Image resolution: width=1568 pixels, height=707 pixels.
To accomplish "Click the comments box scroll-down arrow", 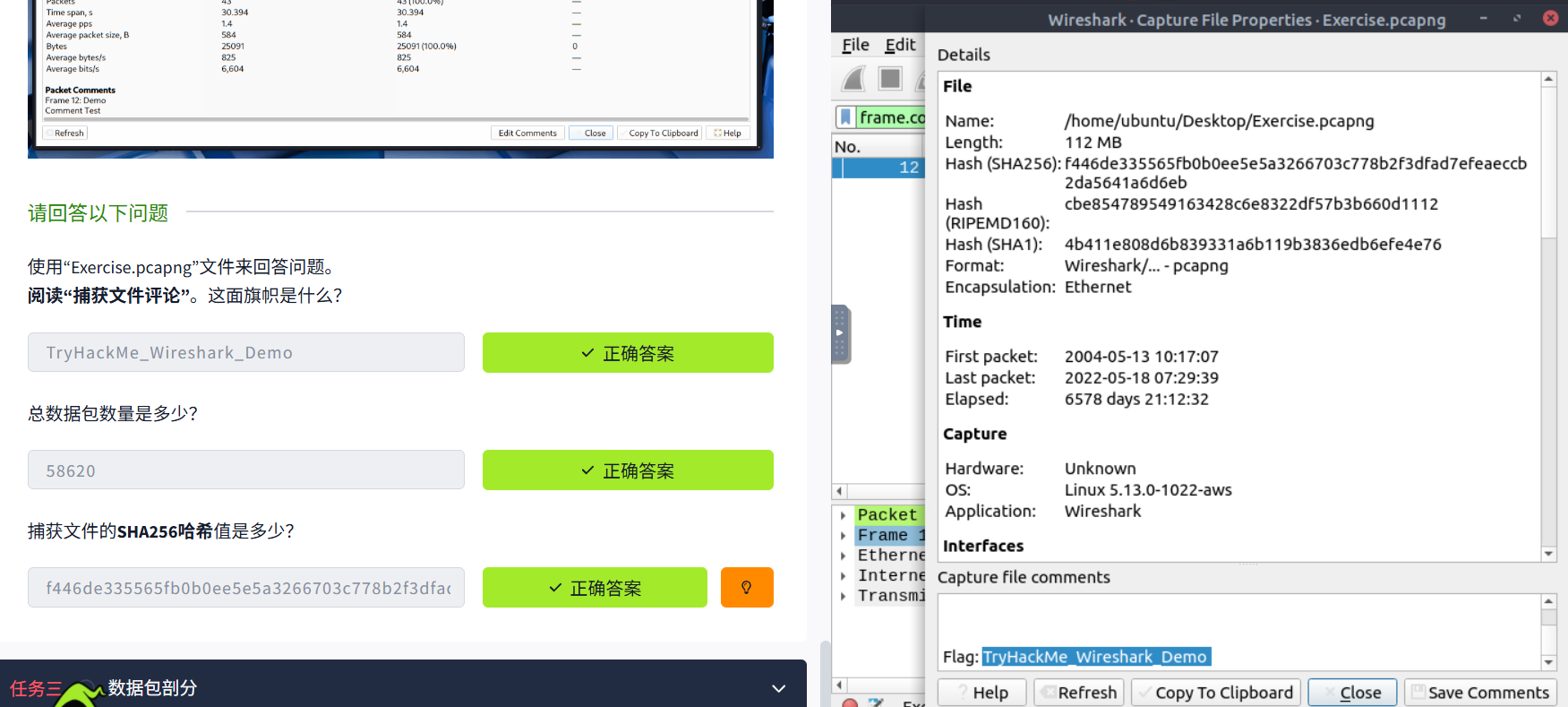I will (1548, 662).
